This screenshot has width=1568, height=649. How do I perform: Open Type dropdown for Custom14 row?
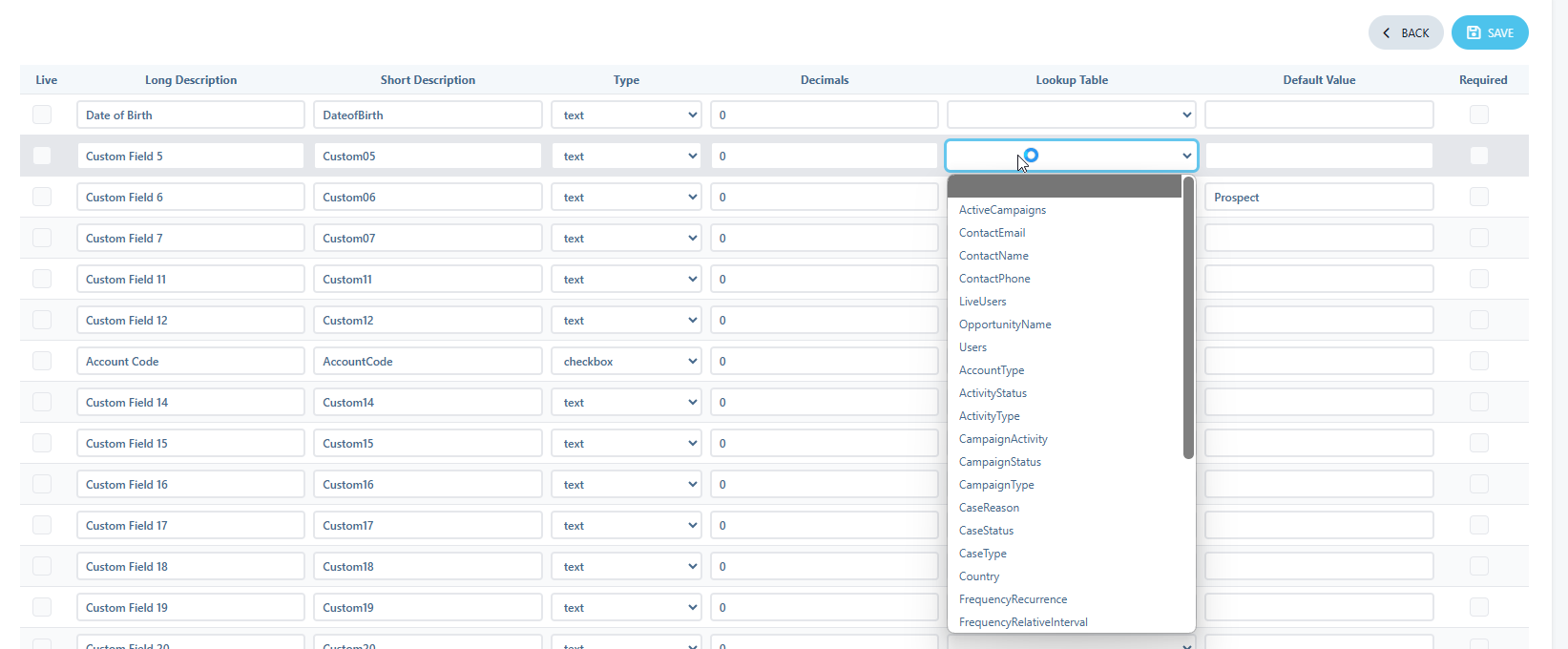coord(626,402)
